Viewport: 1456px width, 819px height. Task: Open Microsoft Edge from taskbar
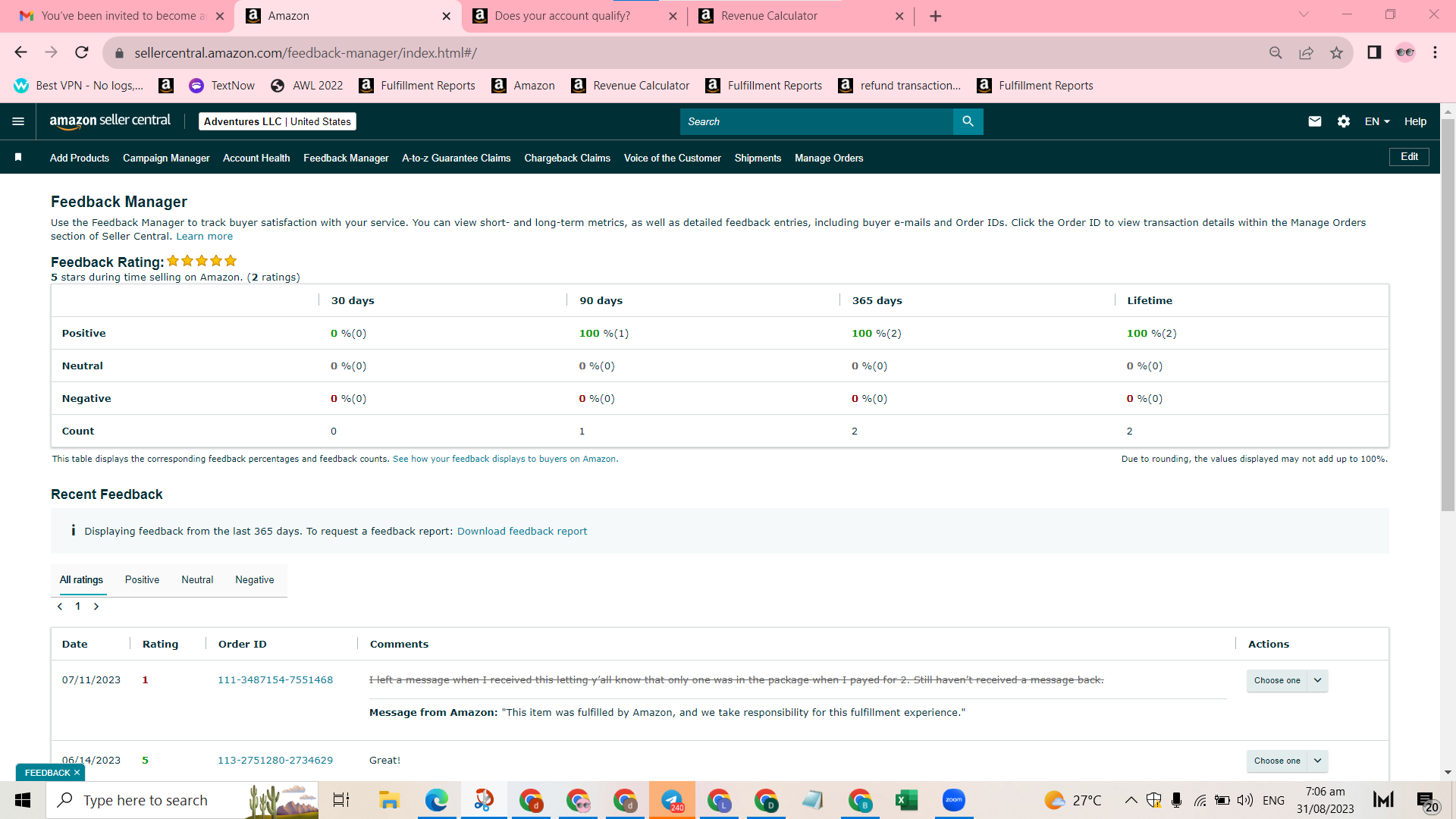point(436,800)
